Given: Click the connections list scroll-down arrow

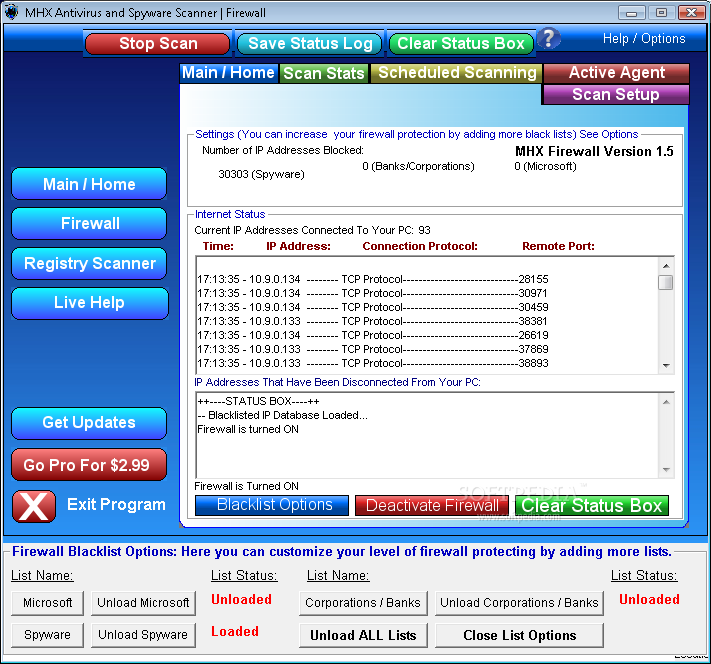Looking at the screenshot, I should pyautogui.click(x=666, y=366).
